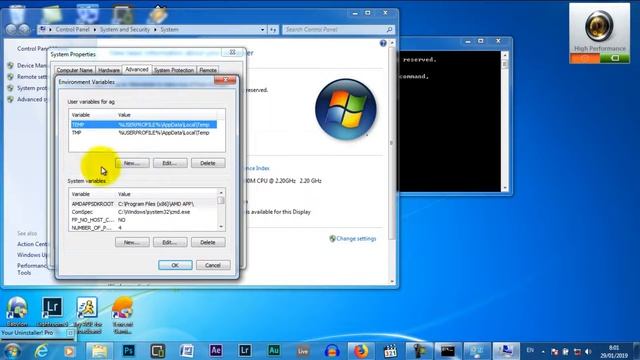This screenshot has width=640, height=360.
Task: Click refresh button beside address bar
Action: point(273,29)
